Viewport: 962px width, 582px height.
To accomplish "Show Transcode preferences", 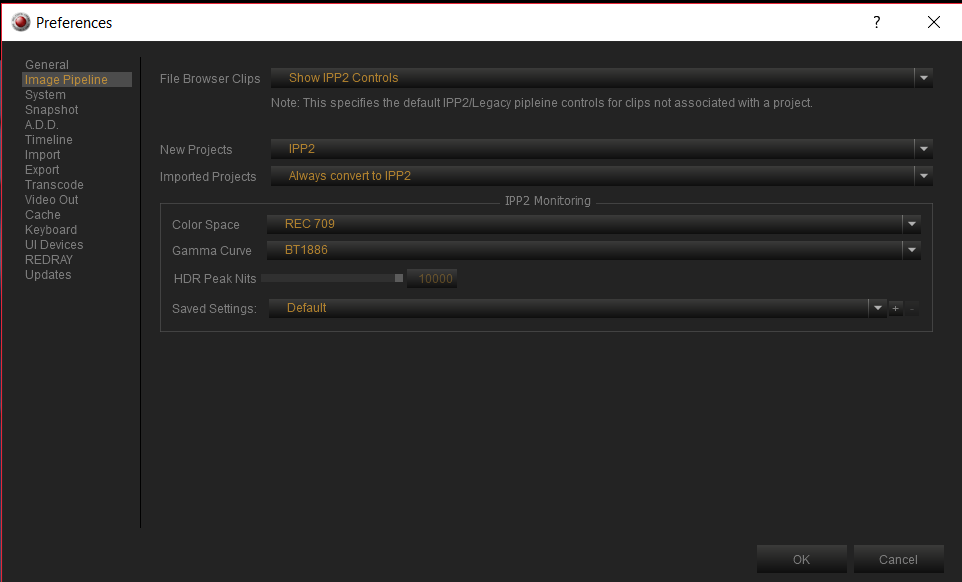I will [54, 185].
